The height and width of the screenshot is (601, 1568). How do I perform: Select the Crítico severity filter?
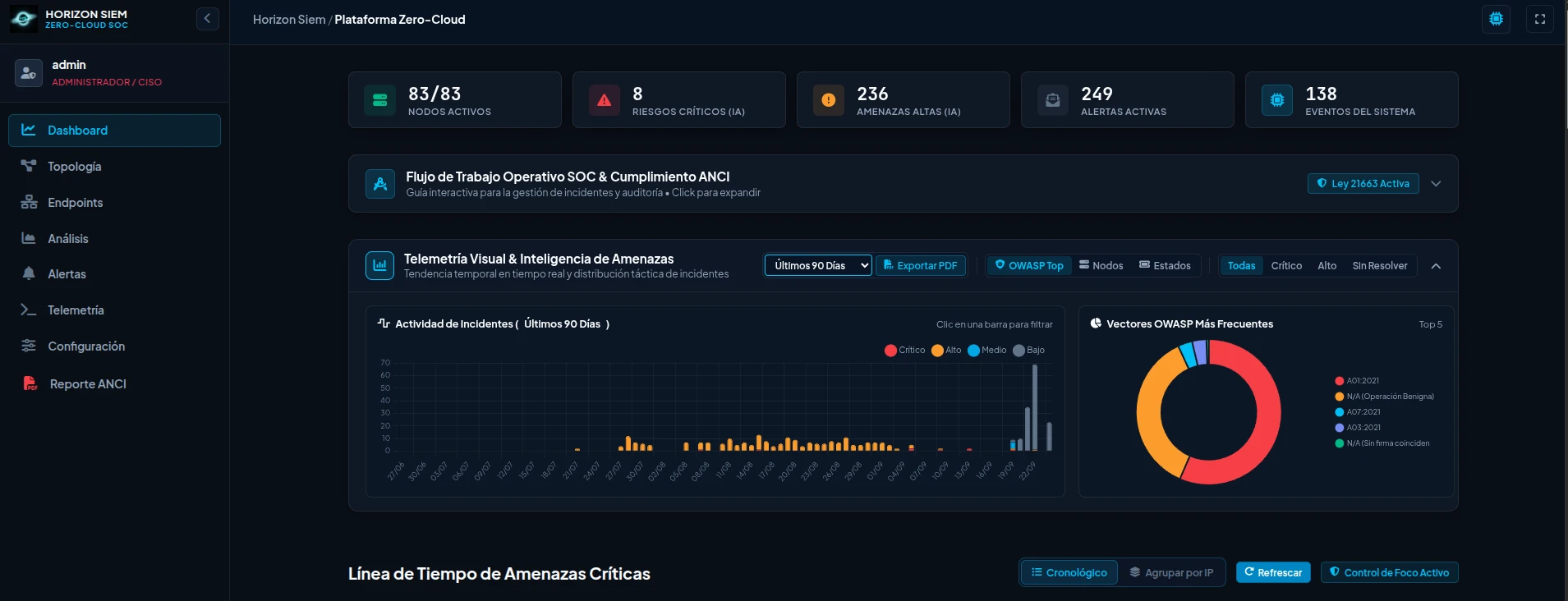click(1286, 265)
